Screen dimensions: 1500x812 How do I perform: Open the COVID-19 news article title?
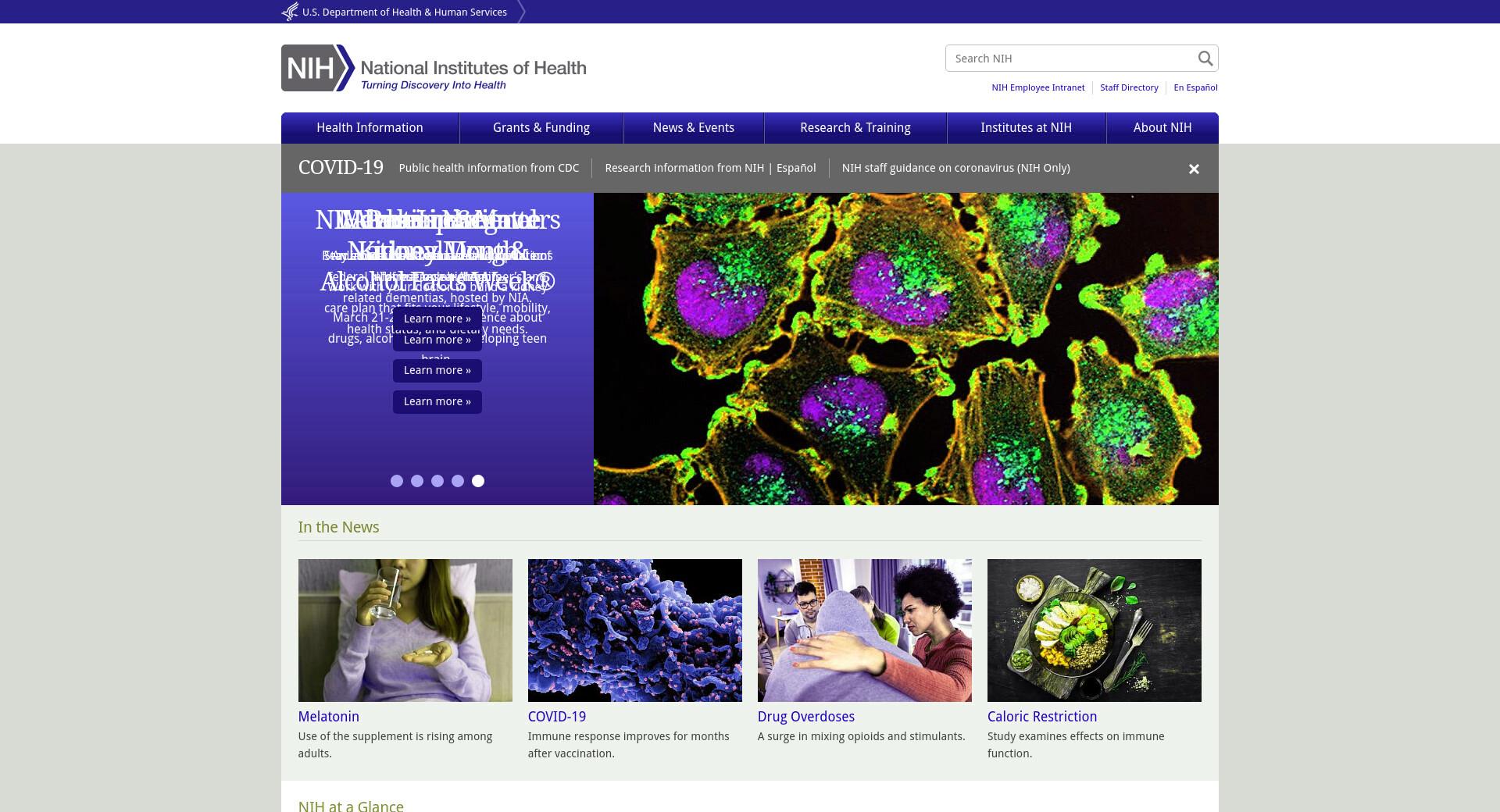557,717
